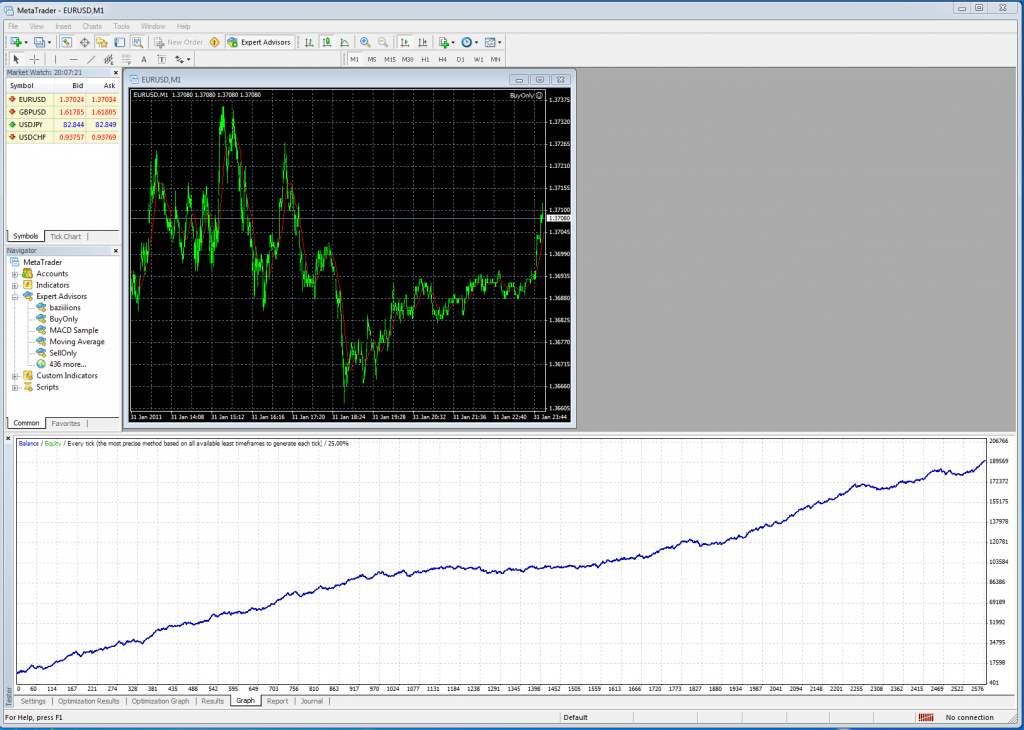1024x730 pixels.
Task: Toggle Expert Advisors auto trading button
Action: click(x=258, y=42)
